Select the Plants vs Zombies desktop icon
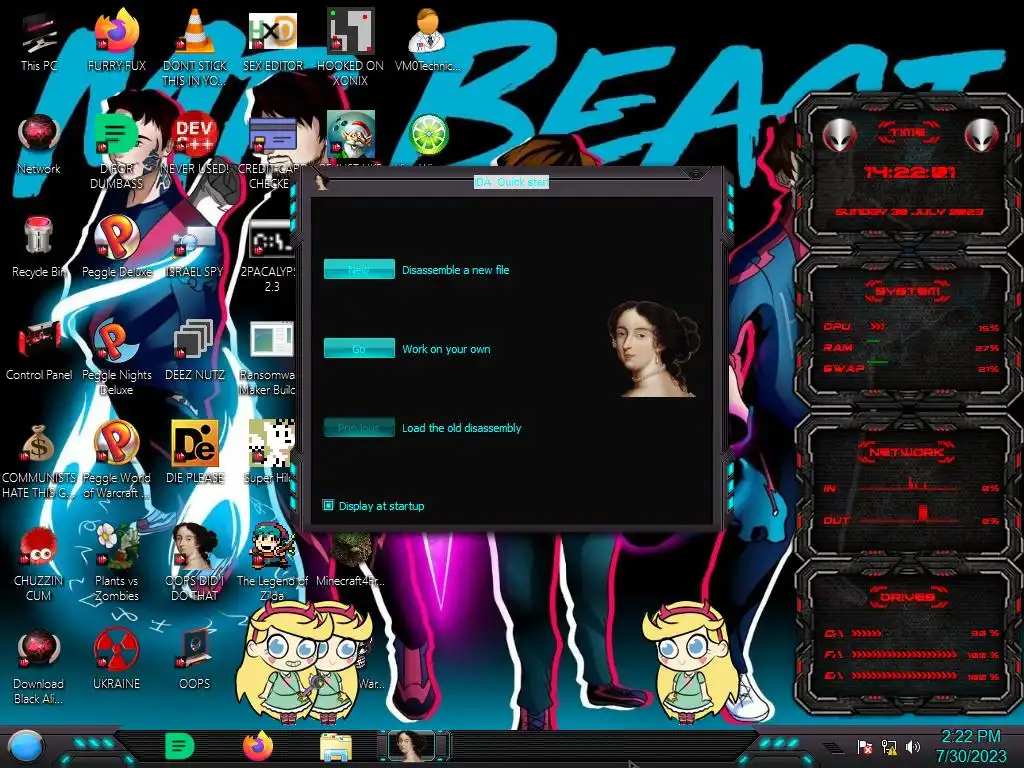This screenshot has width=1024, height=768. tap(117, 563)
